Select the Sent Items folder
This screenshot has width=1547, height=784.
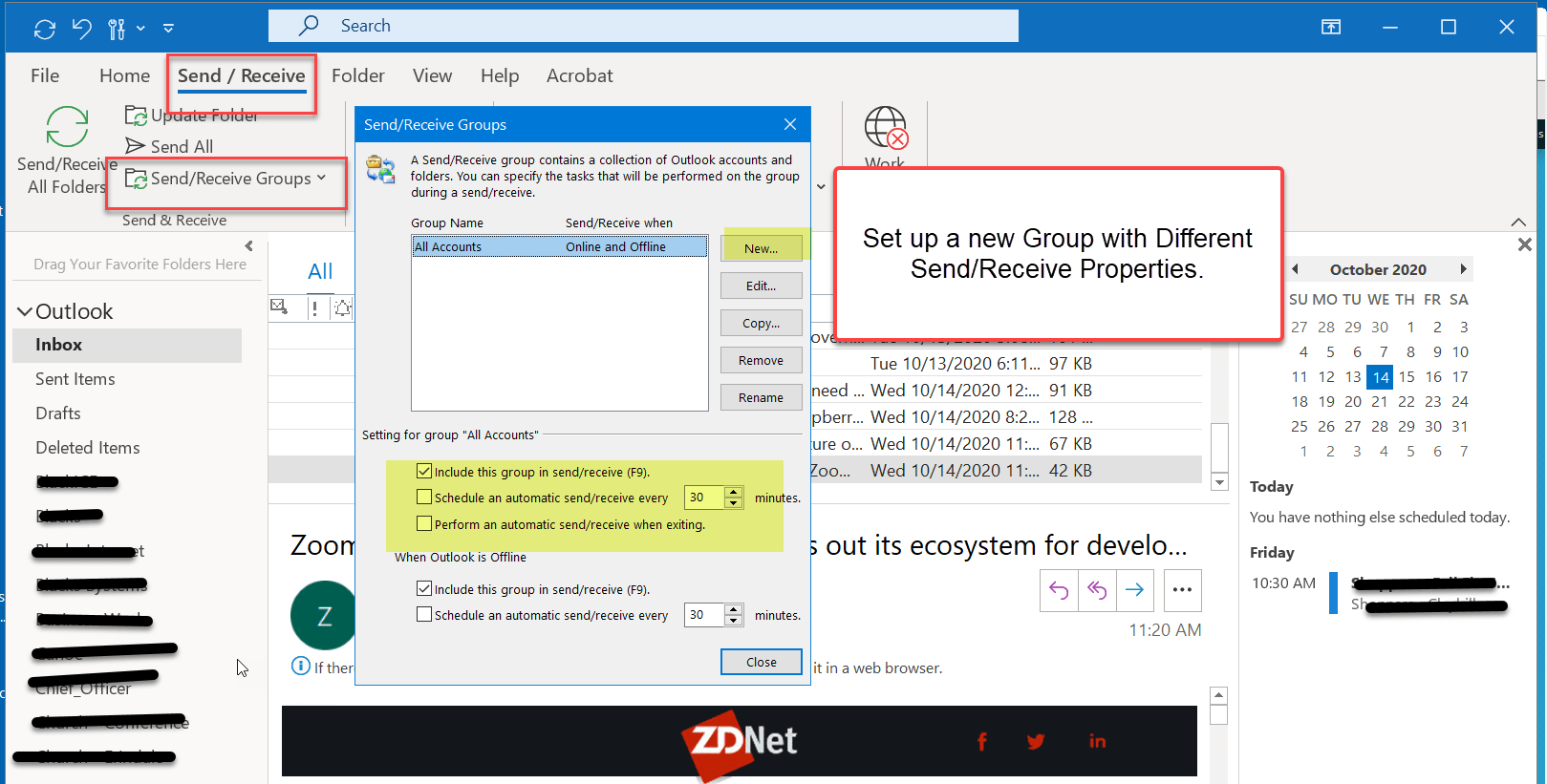click(75, 379)
